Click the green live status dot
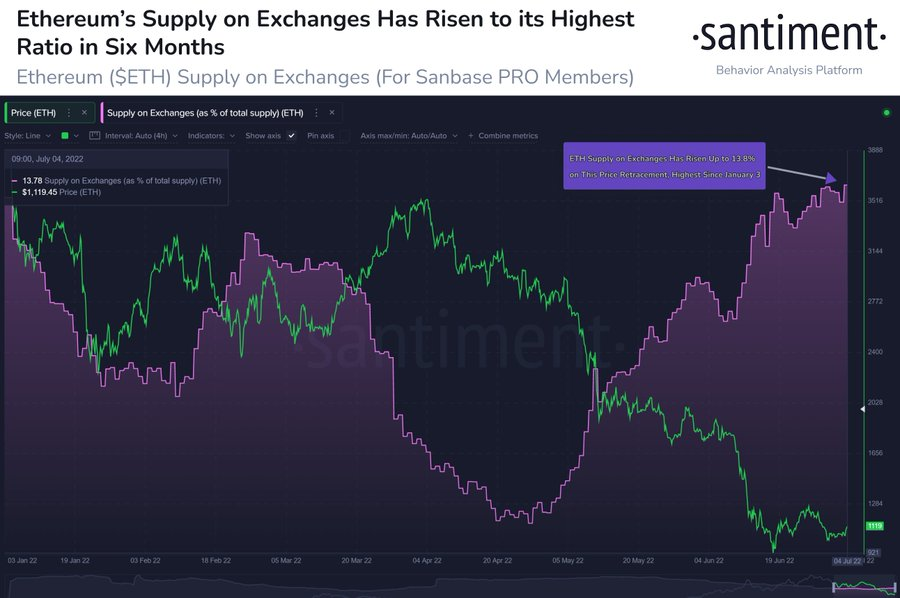The width and height of the screenshot is (900, 598). click(x=886, y=112)
